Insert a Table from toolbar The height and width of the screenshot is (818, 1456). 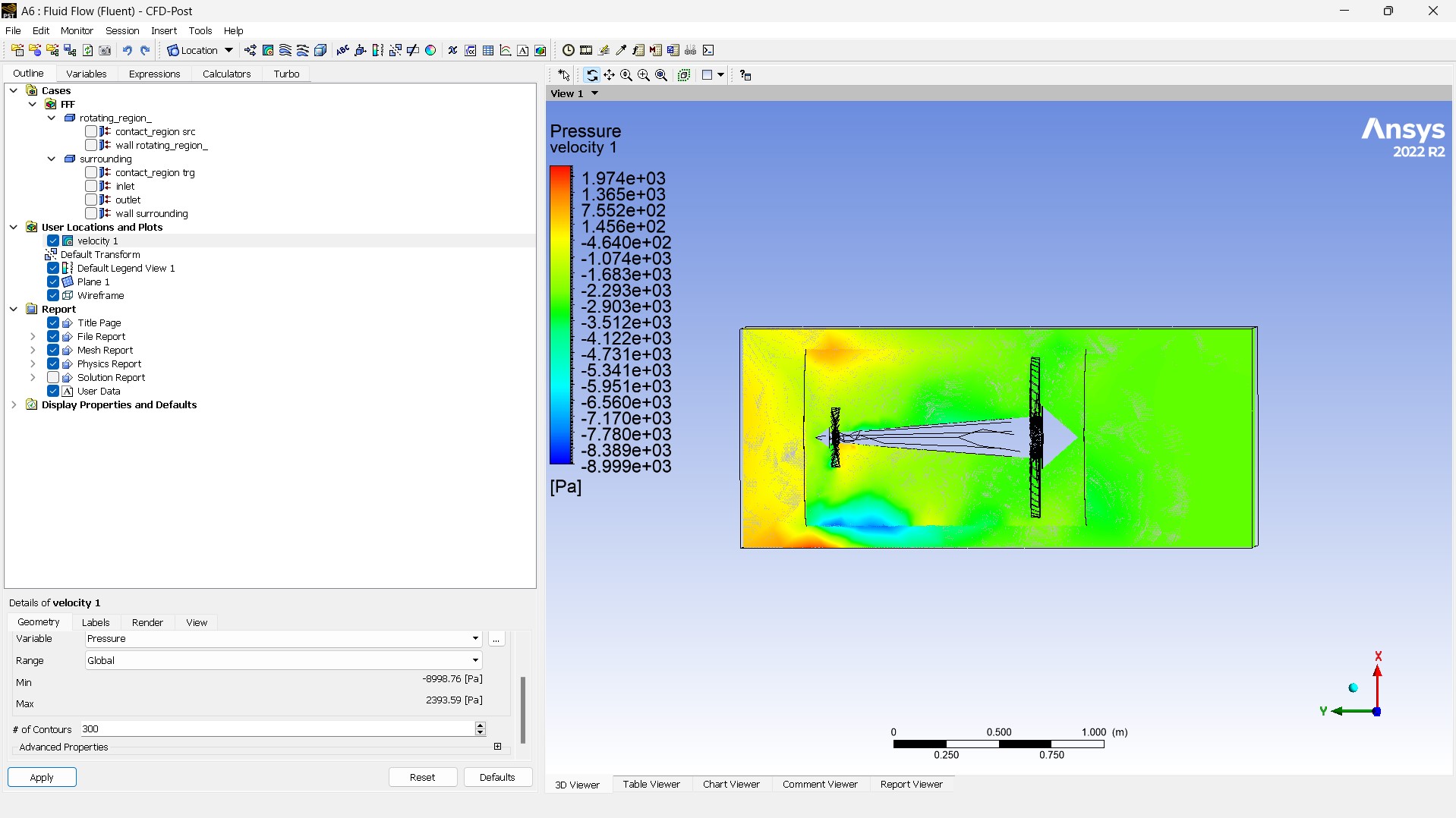[488, 50]
